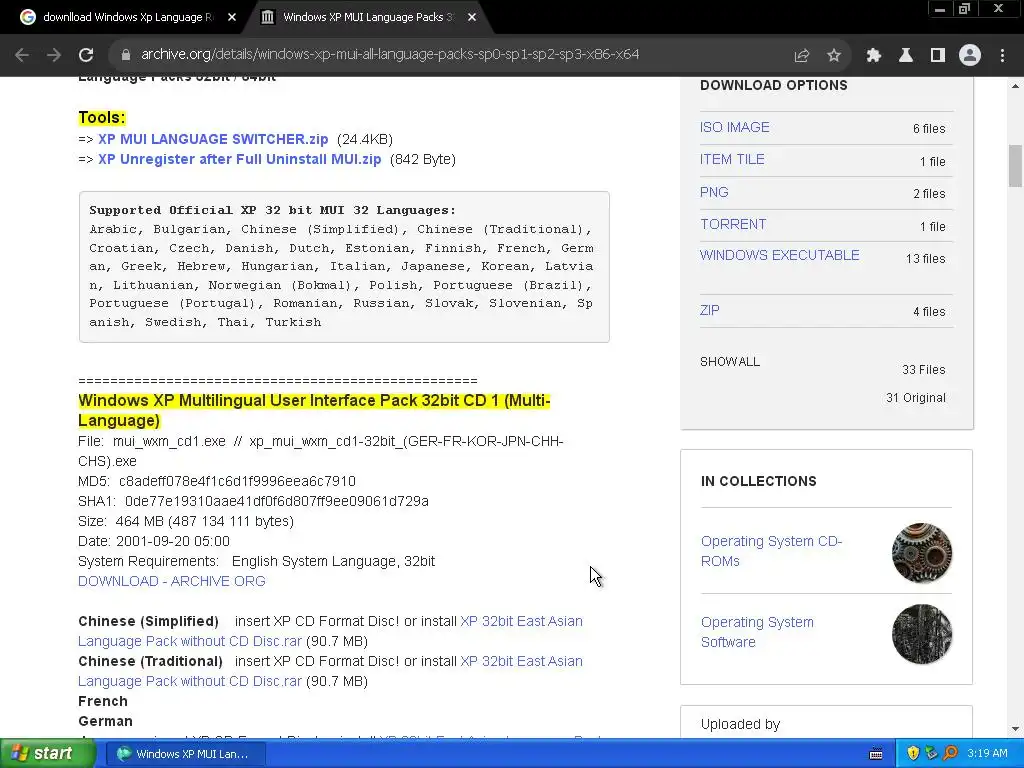Viewport: 1024px width, 768px height.
Task: Click the 'Supported Official XP 32 bit MUI' heading
Action: [x=272, y=210]
